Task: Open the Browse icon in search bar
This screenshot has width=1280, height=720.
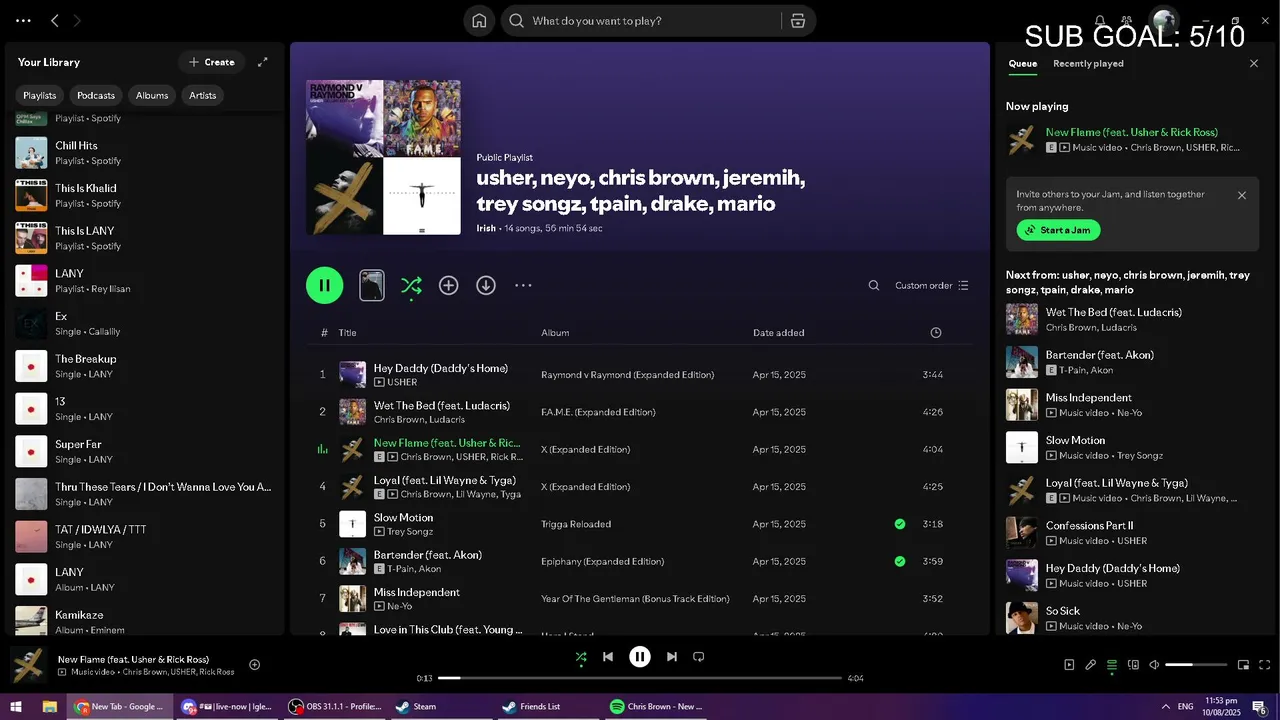Action: (x=798, y=21)
